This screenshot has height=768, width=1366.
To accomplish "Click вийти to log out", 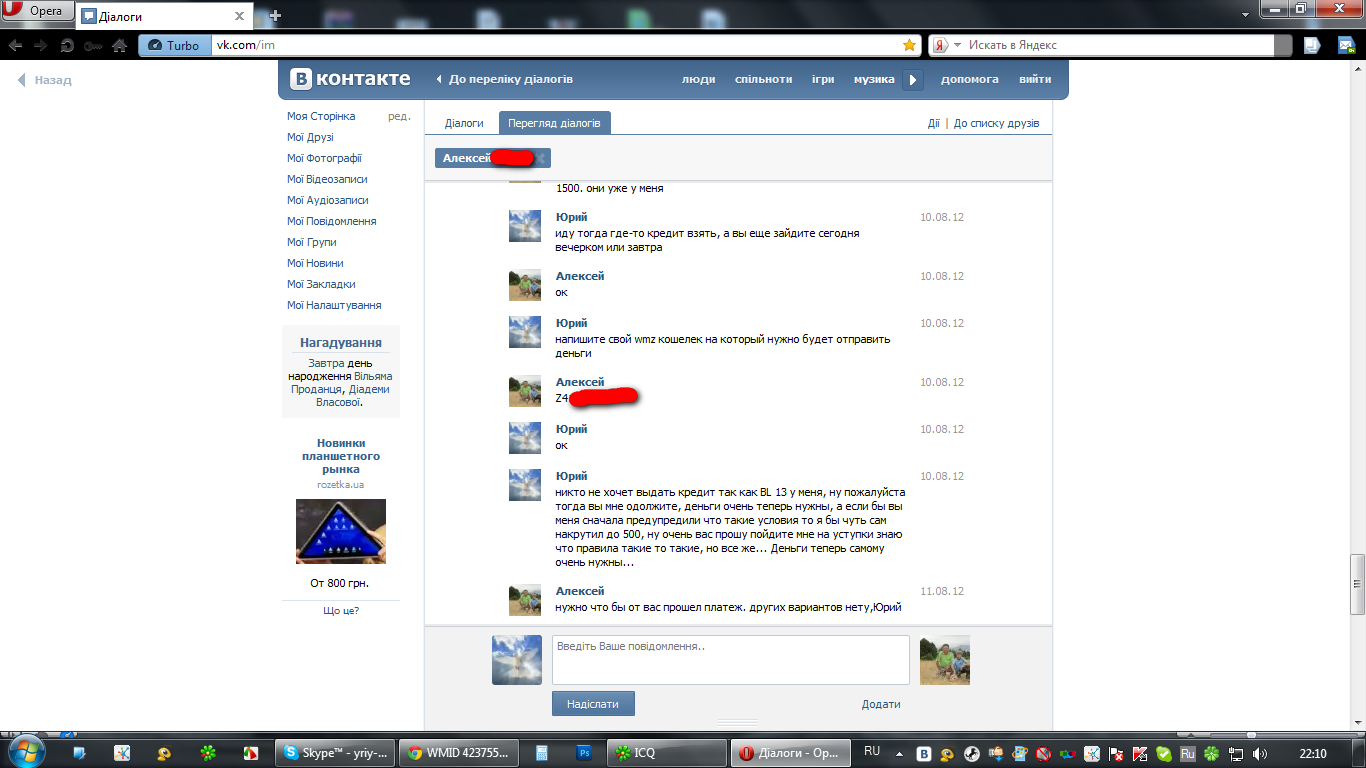I will pyautogui.click(x=1035, y=79).
